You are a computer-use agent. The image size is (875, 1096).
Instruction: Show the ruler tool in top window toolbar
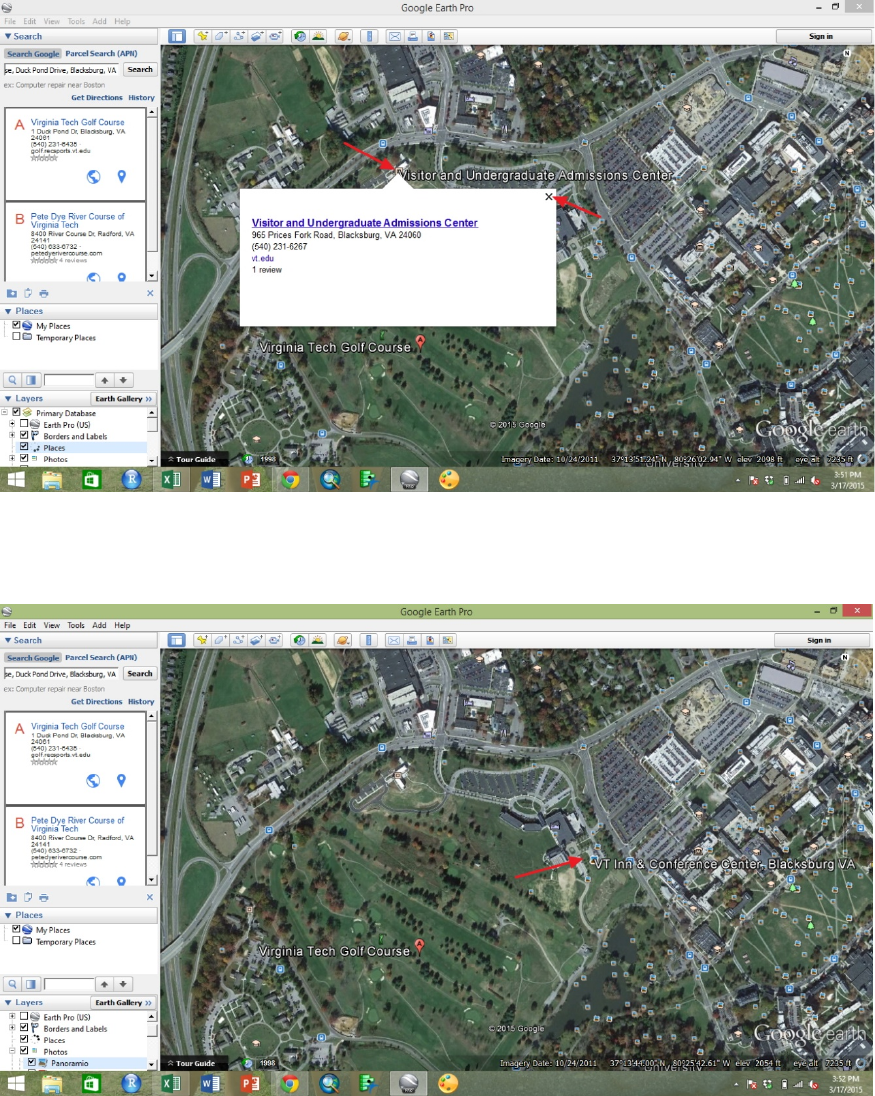370,36
